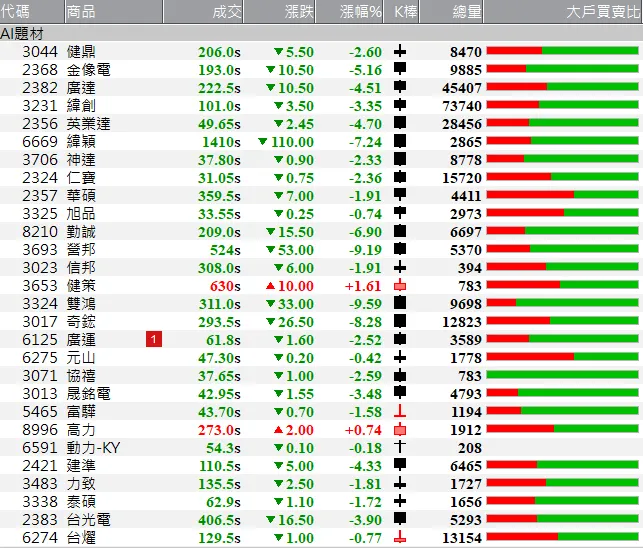Select stock name 晟銘電

(89, 394)
